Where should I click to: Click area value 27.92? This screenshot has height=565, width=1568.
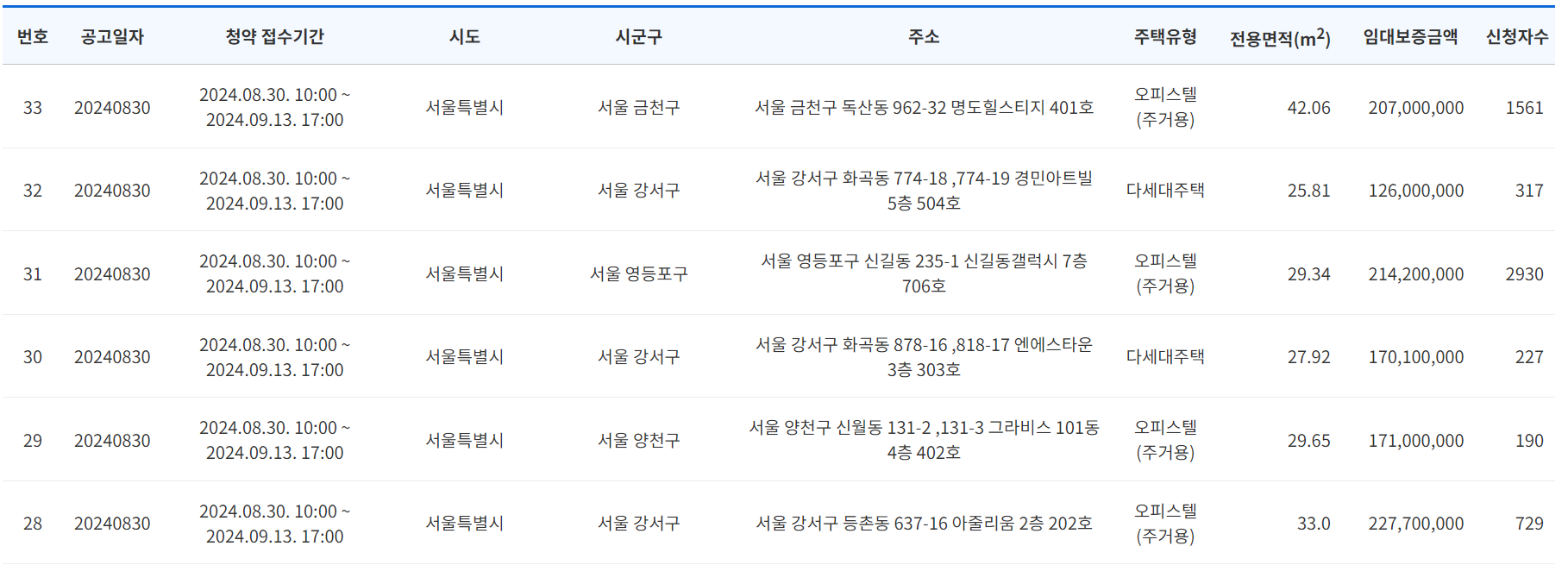click(1308, 357)
